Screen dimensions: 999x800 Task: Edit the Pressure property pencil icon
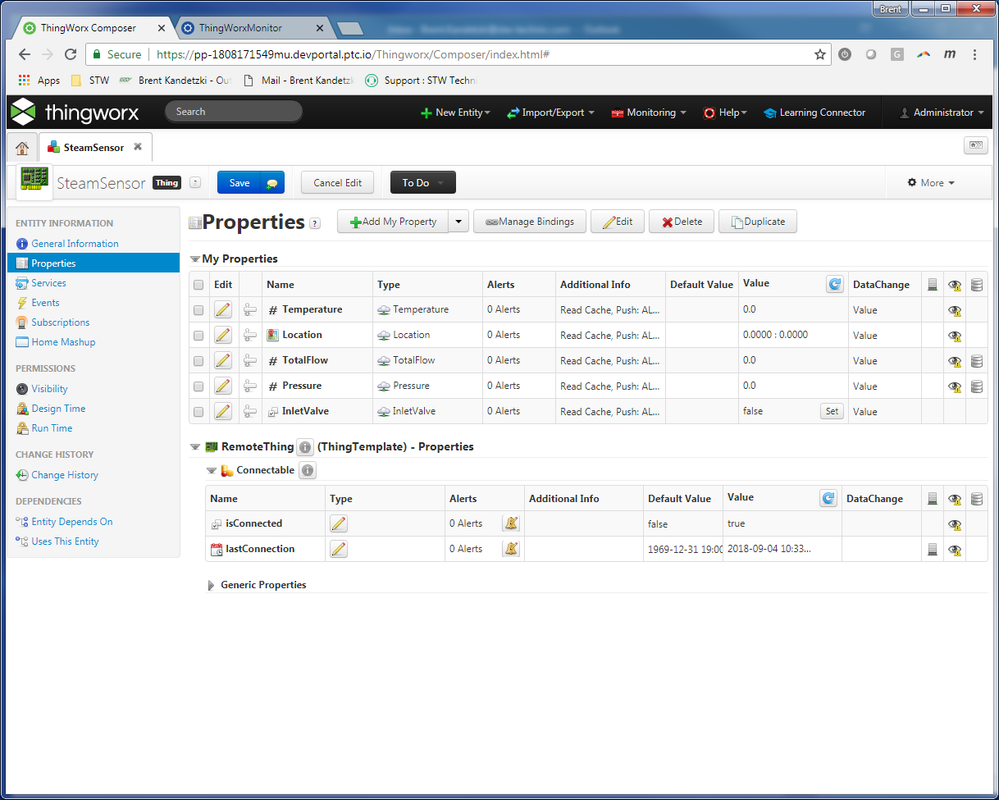click(222, 386)
